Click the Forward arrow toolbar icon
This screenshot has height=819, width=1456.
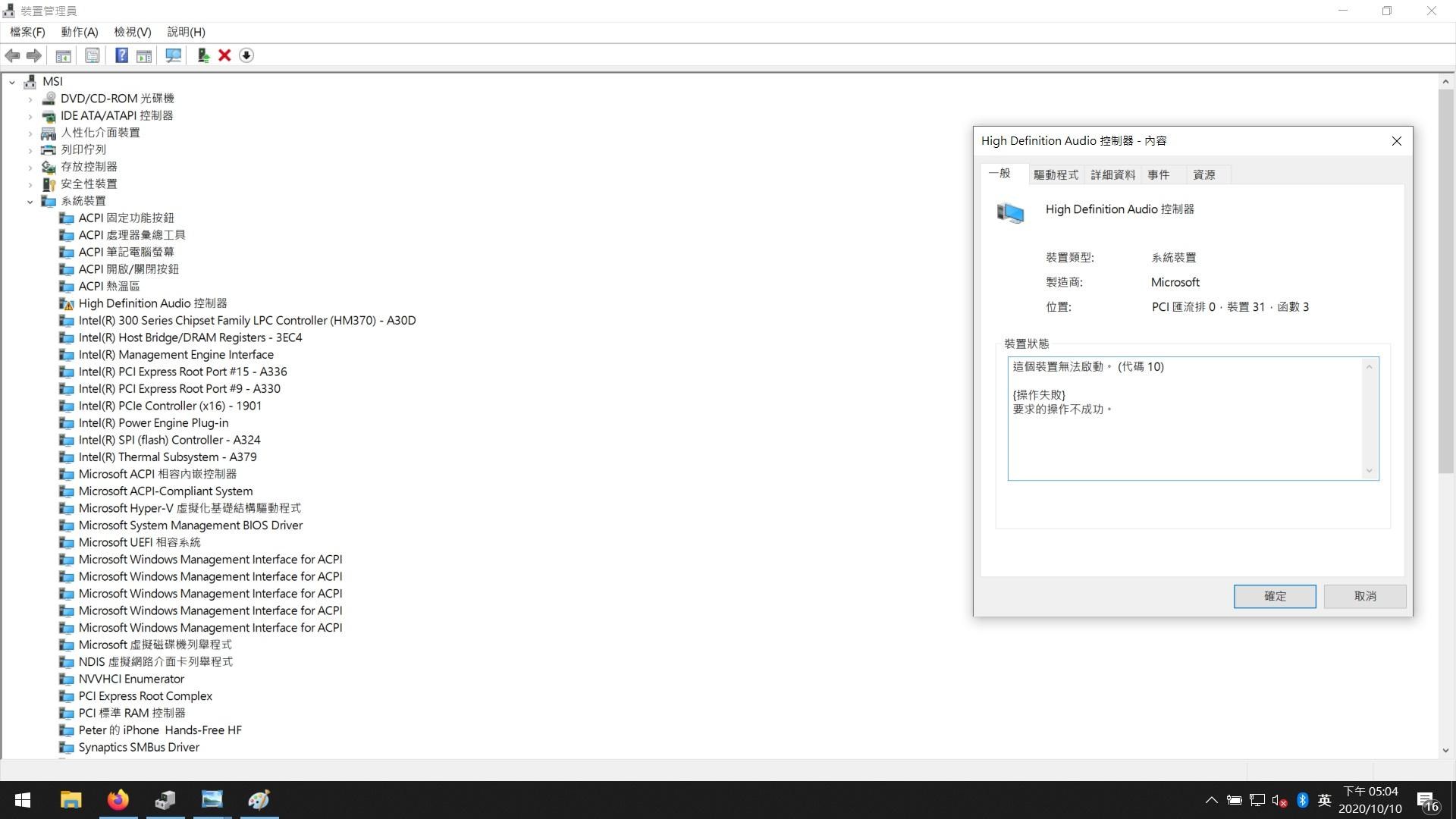click(x=34, y=55)
